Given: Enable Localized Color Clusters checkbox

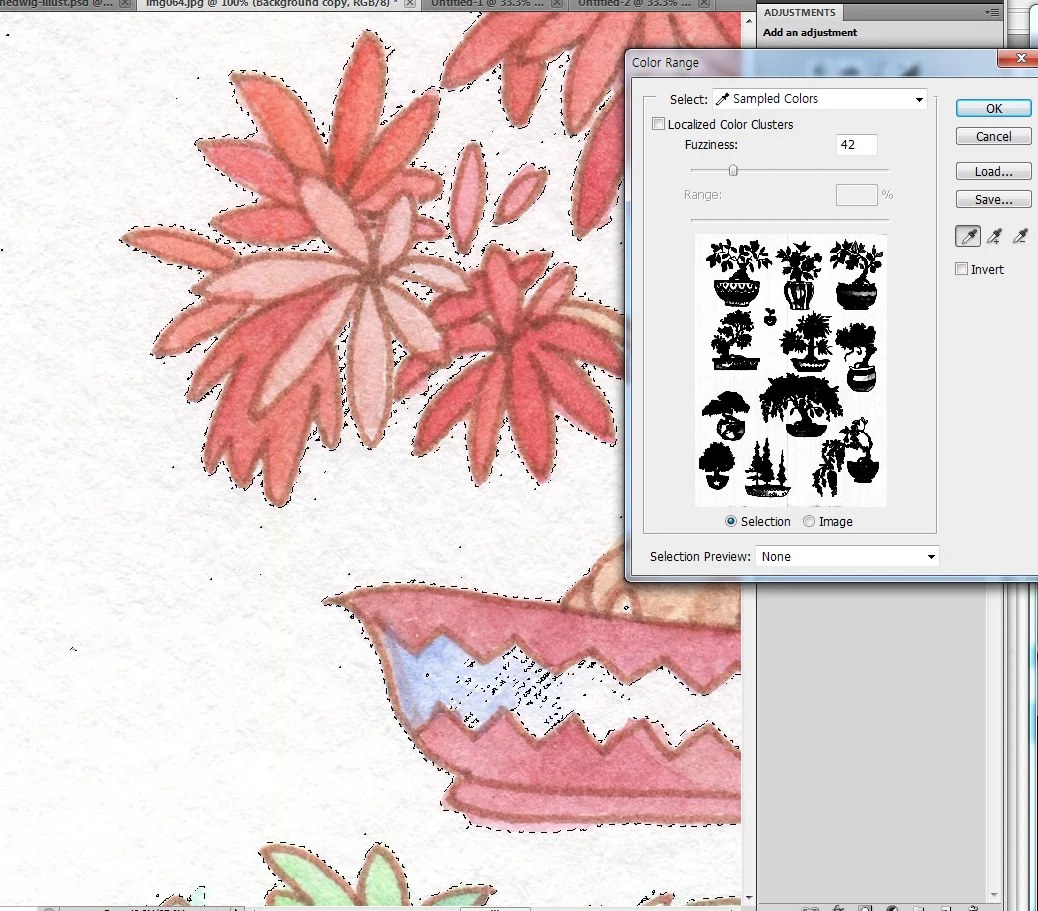Looking at the screenshot, I should tap(658, 124).
